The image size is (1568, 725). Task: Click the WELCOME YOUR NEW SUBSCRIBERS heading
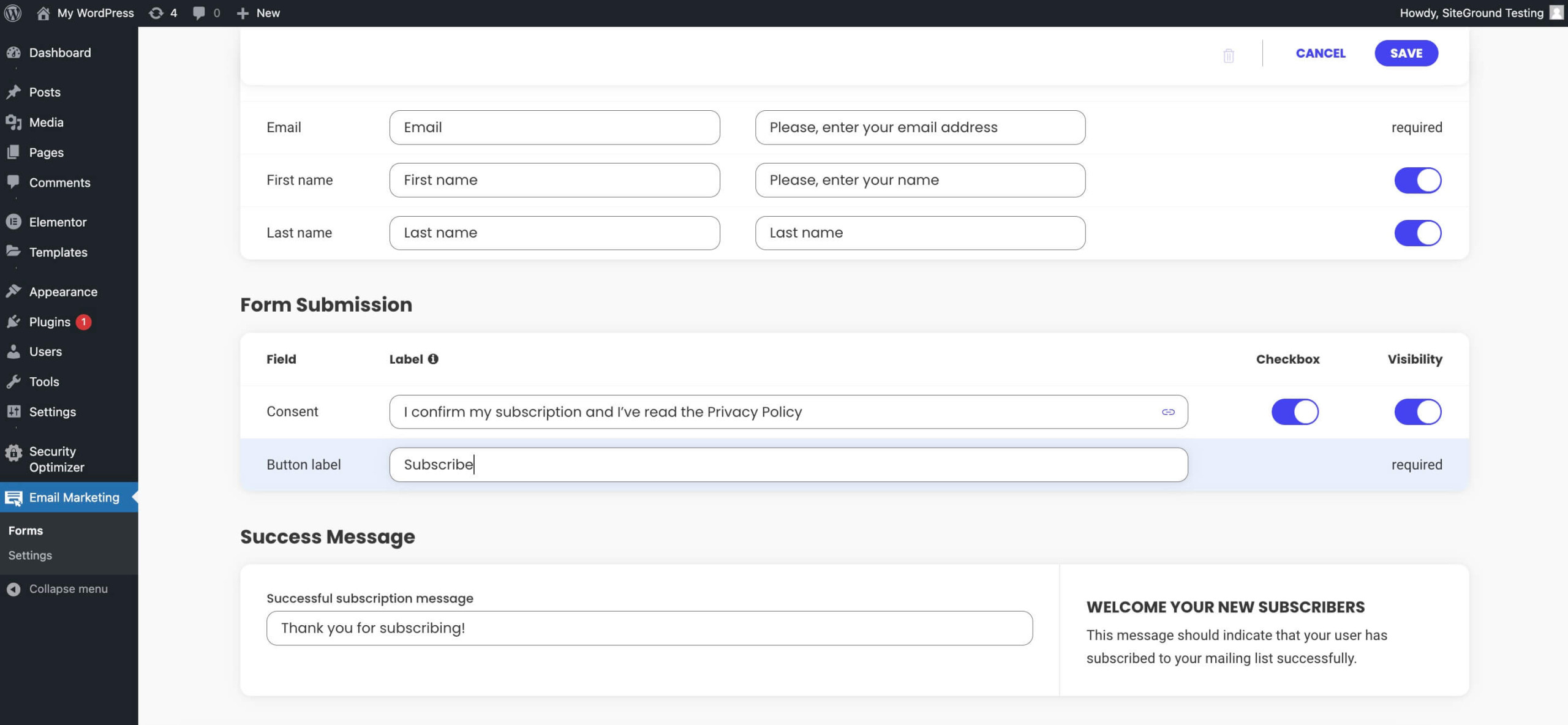point(1226,607)
